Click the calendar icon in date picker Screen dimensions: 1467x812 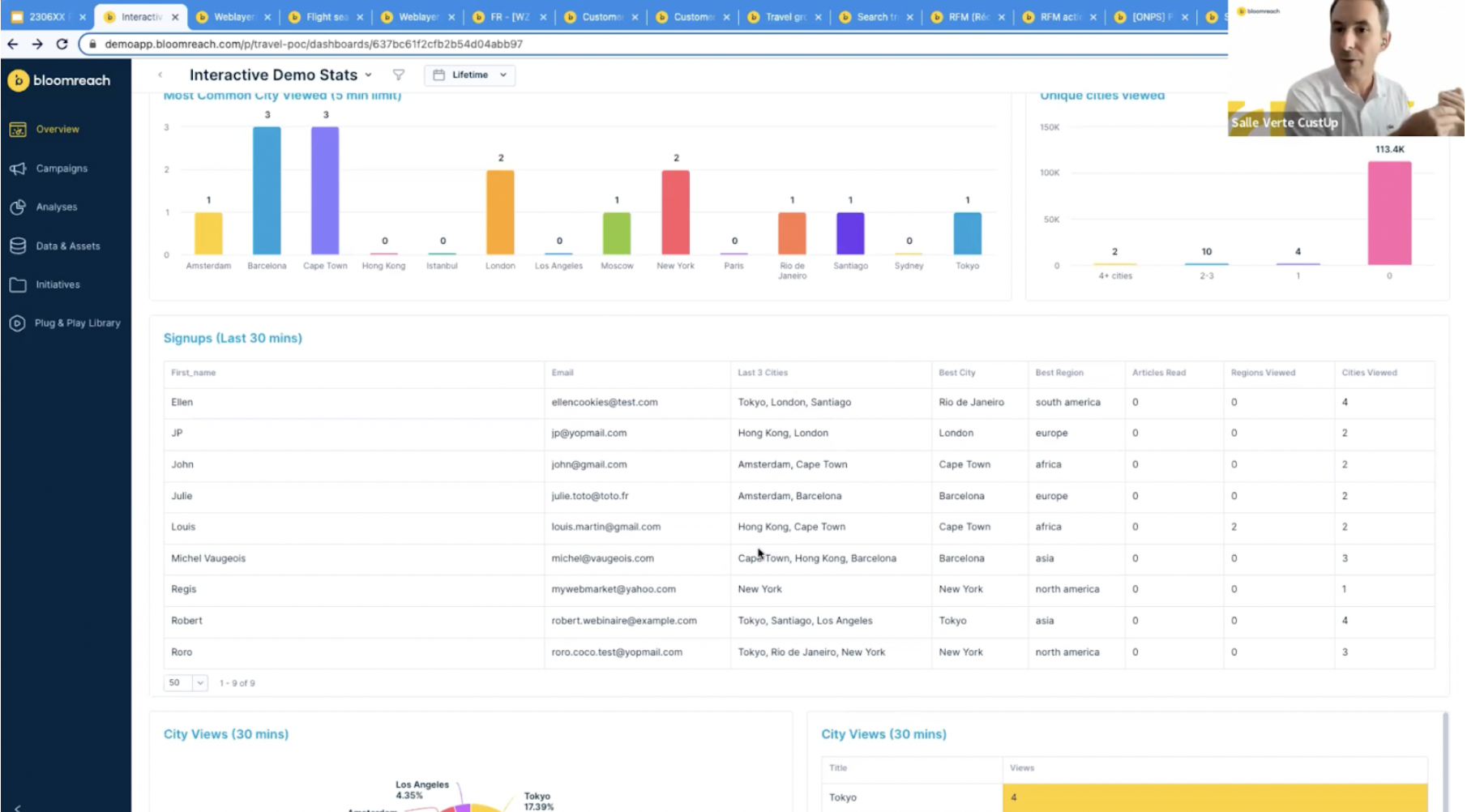pyautogui.click(x=439, y=75)
